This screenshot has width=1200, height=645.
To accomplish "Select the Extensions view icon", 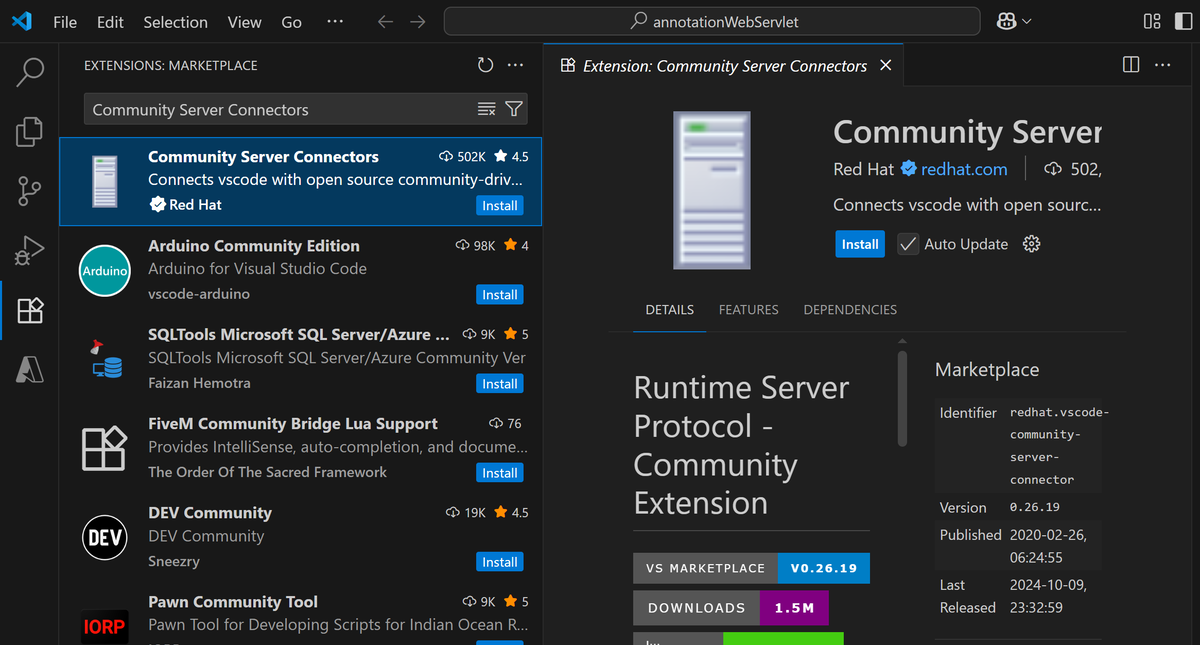I will 30,310.
